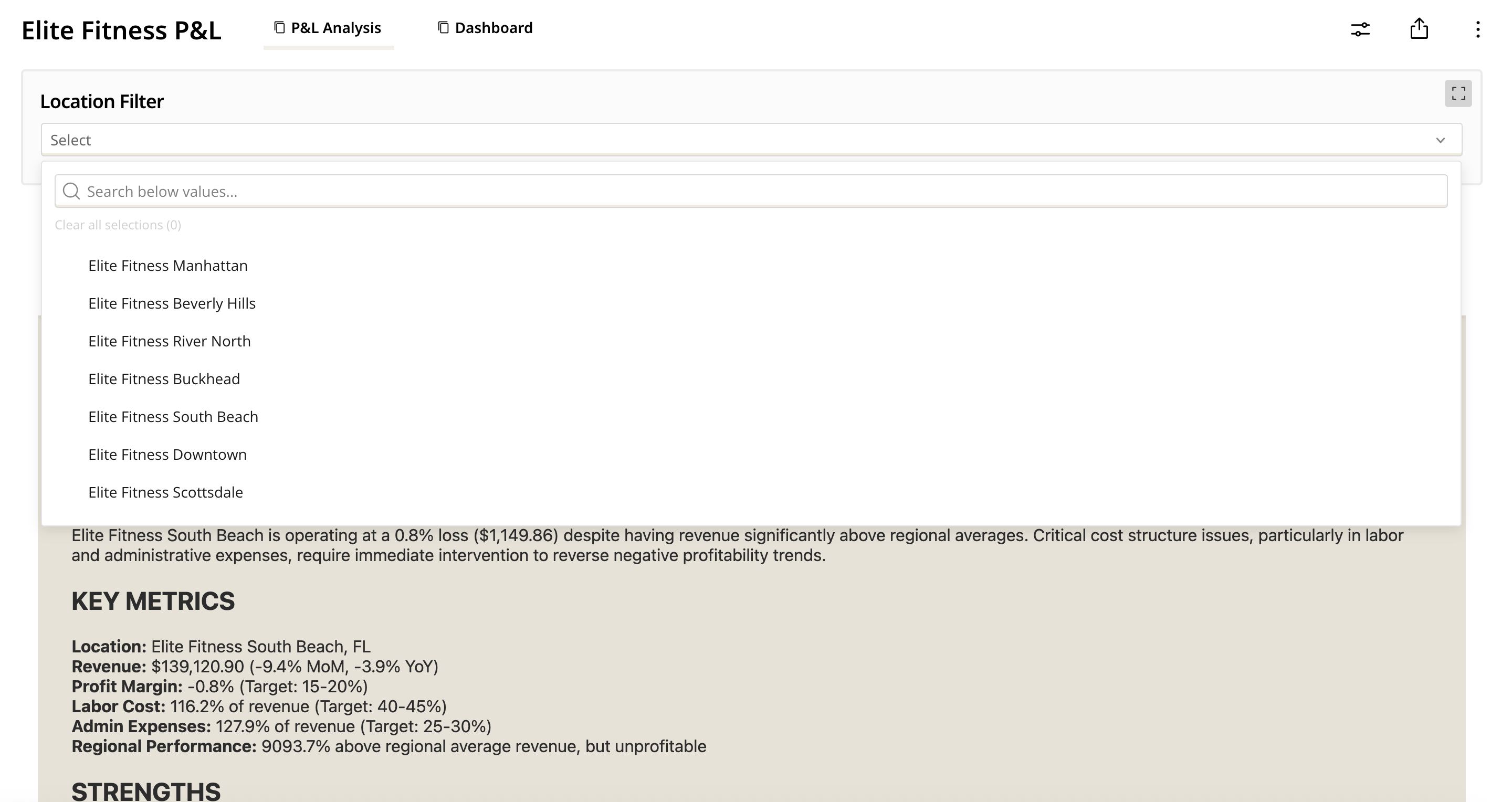This screenshot has width=1512, height=802.
Task: Click the share/export icon
Action: point(1419,29)
